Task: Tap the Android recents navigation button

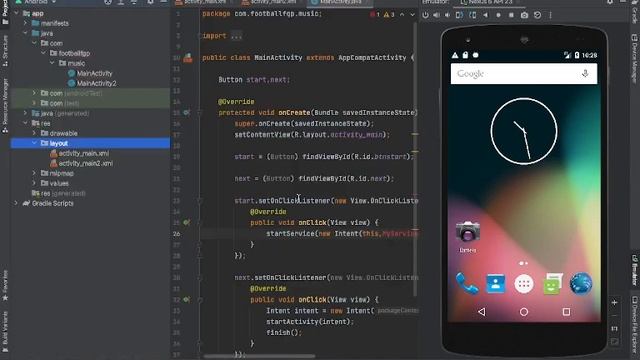Action: [x=566, y=312]
